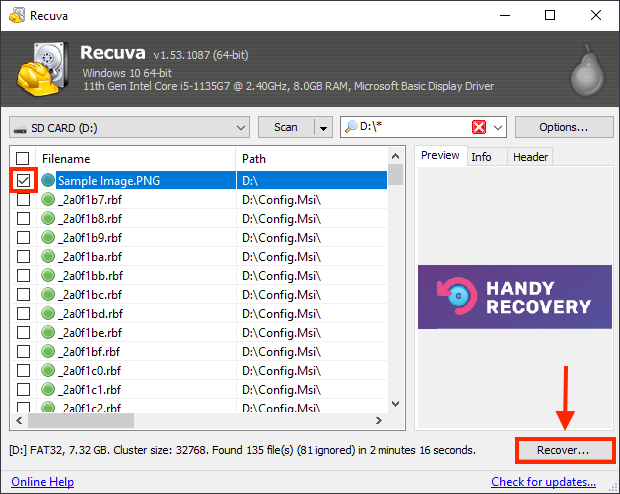Viewport: 620px width, 494px height.
Task: Click the green state icon of _2a0f1ba.rbf
Action: click(48, 256)
